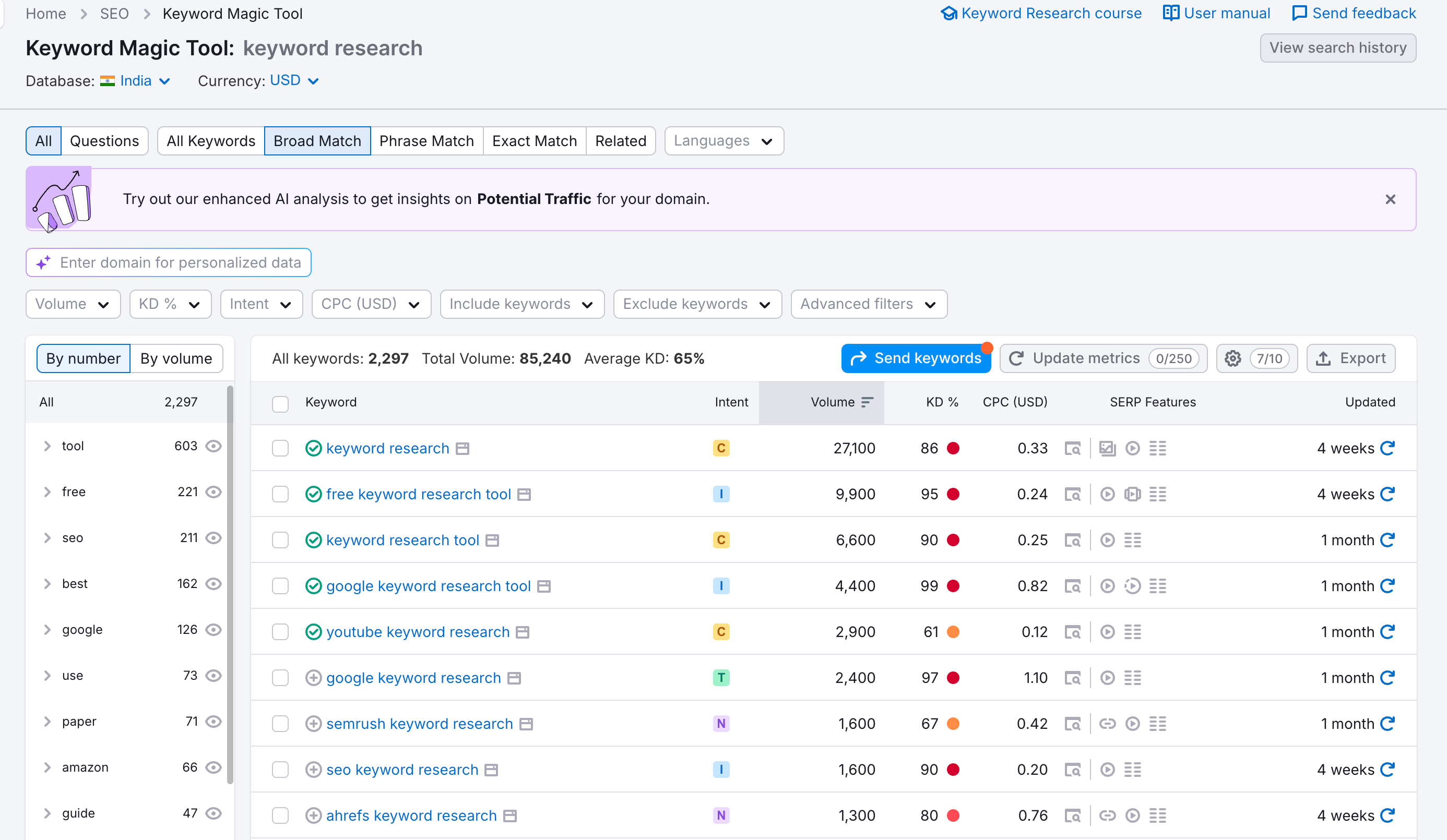This screenshot has width=1447, height=840.
Task: Select the header checkbox to pick all keywords
Action: click(280, 404)
